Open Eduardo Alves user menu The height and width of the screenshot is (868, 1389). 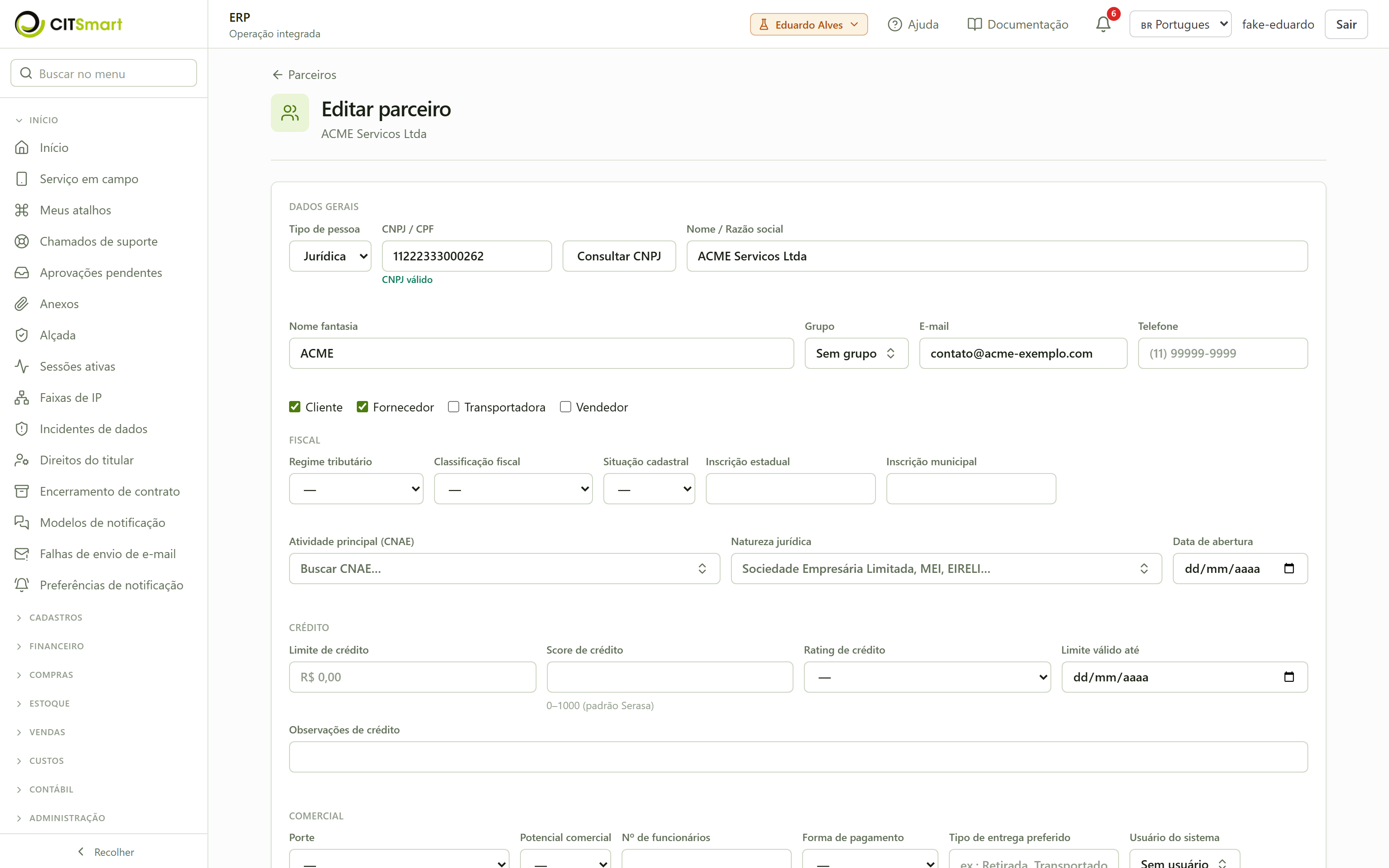pyautogui.click(x=808, y=24)
